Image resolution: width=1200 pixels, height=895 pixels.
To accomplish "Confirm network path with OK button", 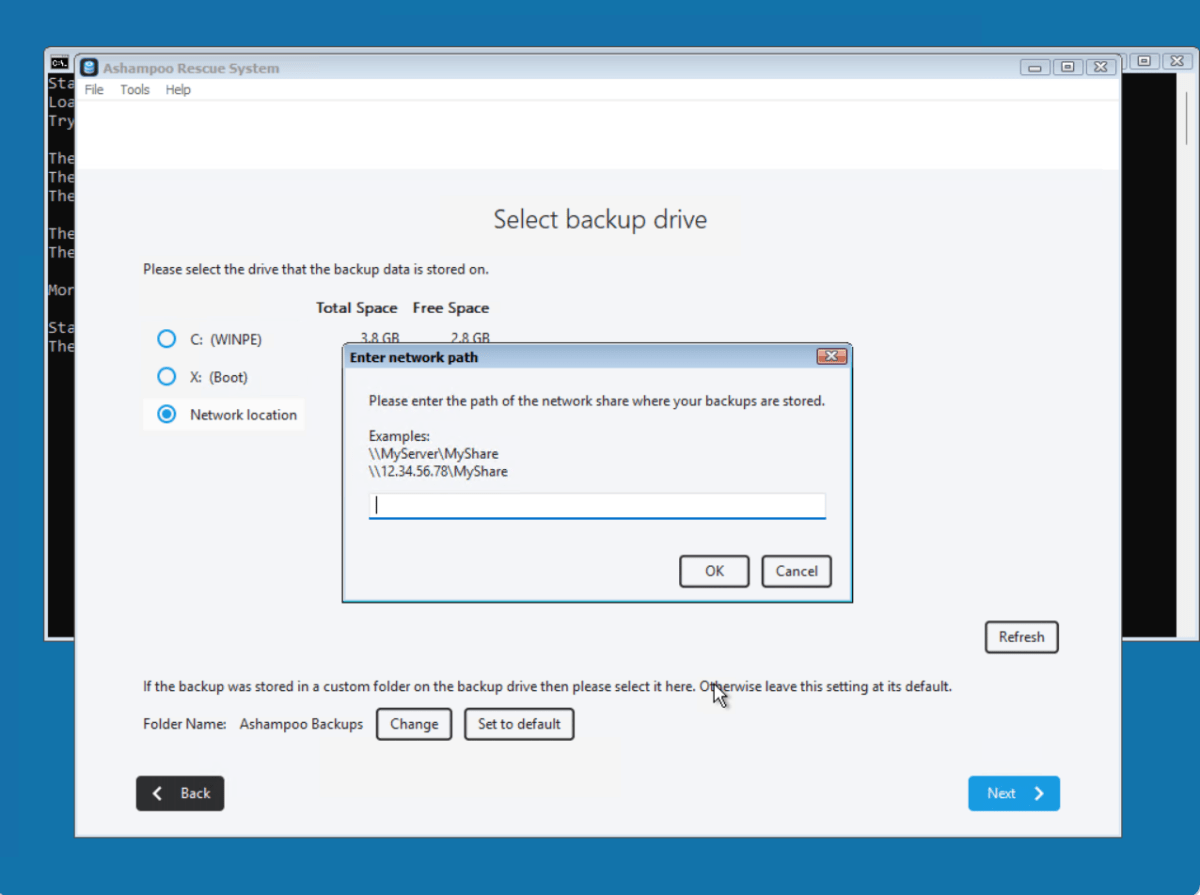I will coord(714,571).
